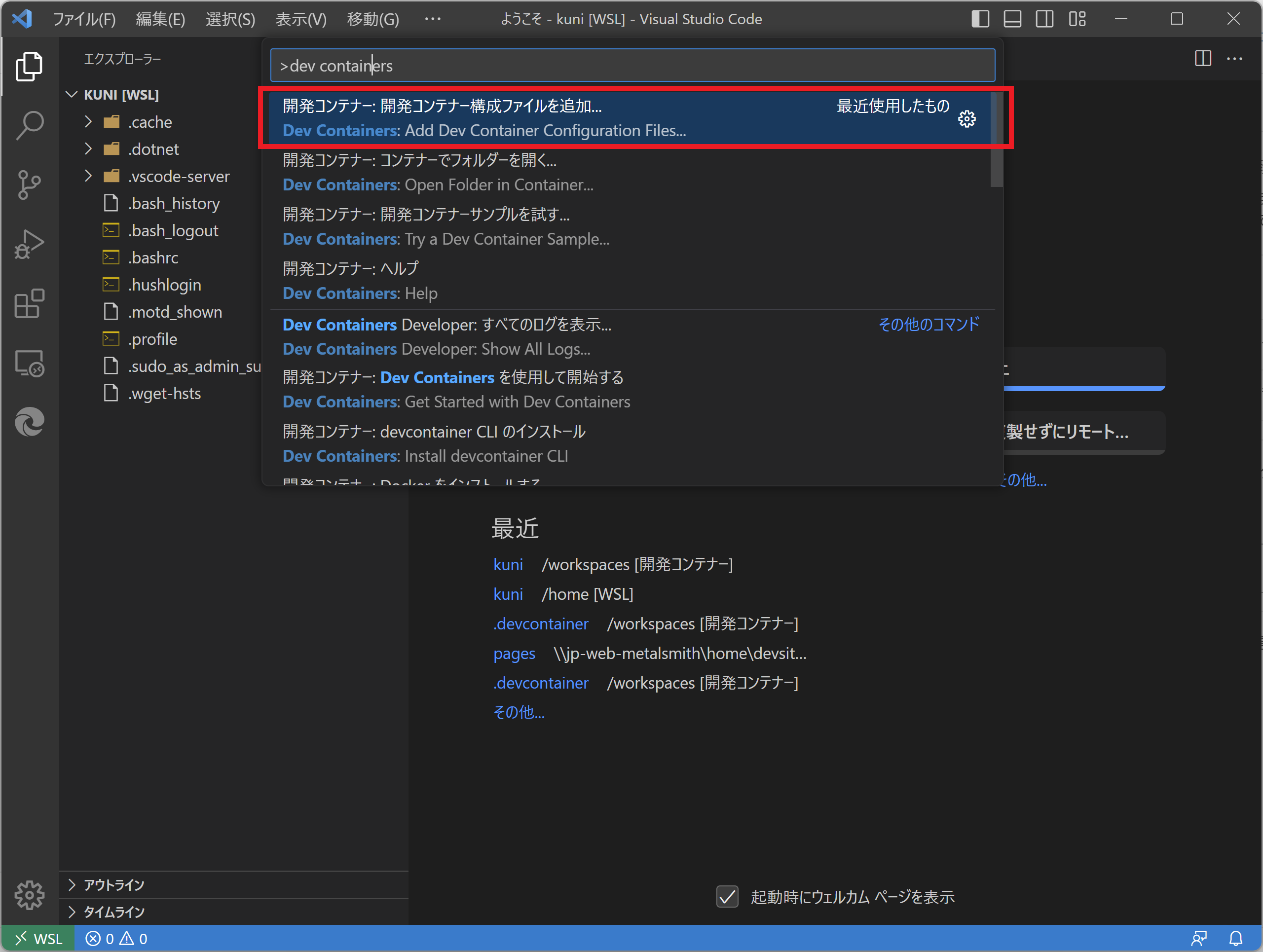Image resolution: width=1263 pixels, height=952 pixels.
Task: Click the WSL remote indicator in status bar
Action: click(38, 939)
